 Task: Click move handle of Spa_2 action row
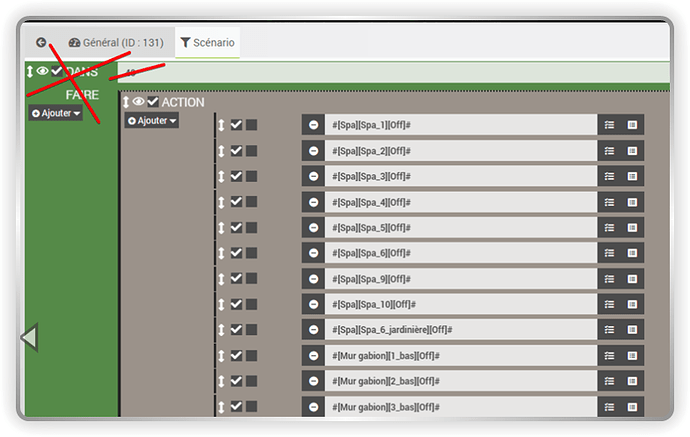pos(221,151)
